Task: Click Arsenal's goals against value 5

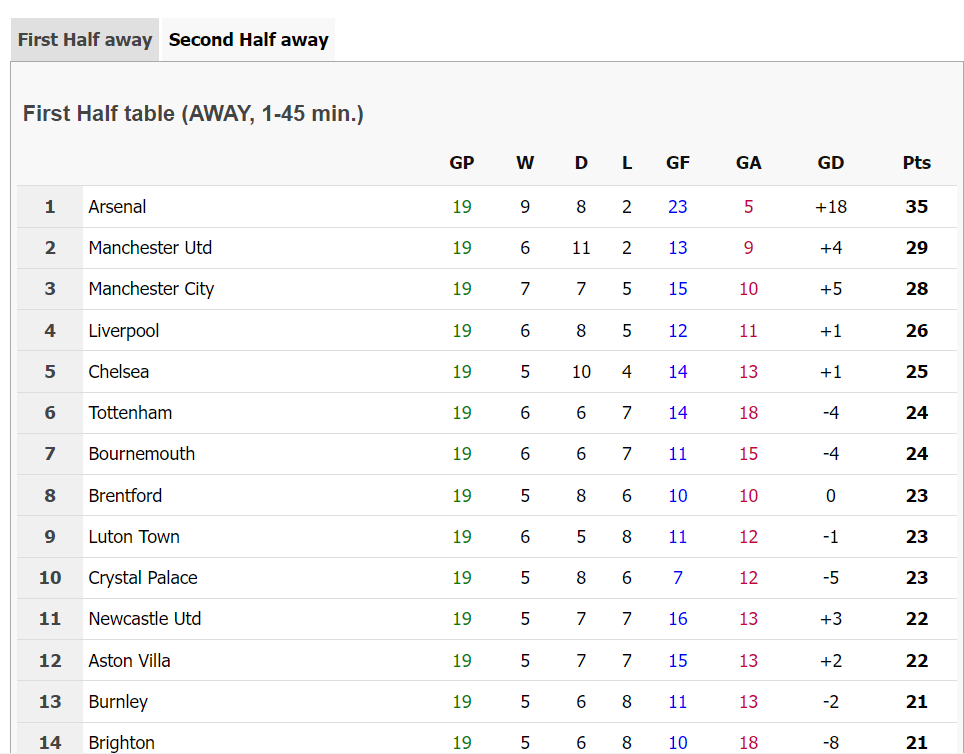Action: (x=748, y=207)
